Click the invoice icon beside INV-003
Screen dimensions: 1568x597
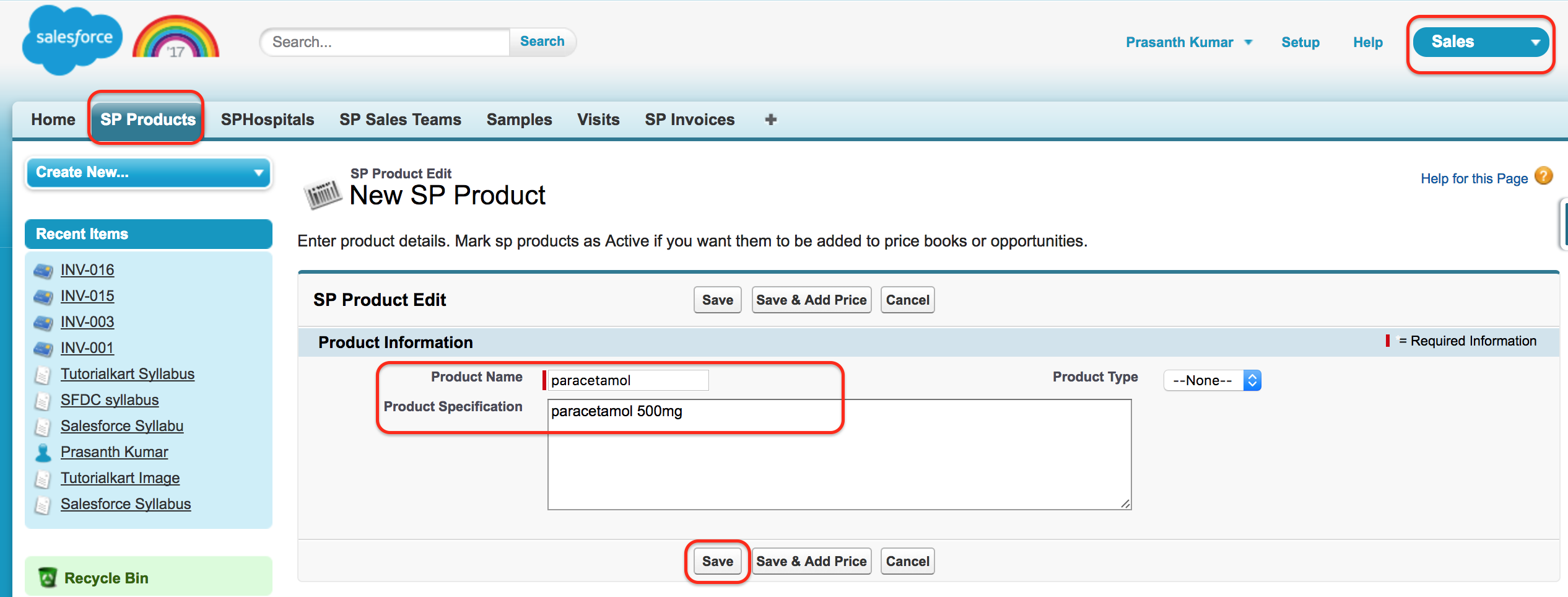pos(43,323)
